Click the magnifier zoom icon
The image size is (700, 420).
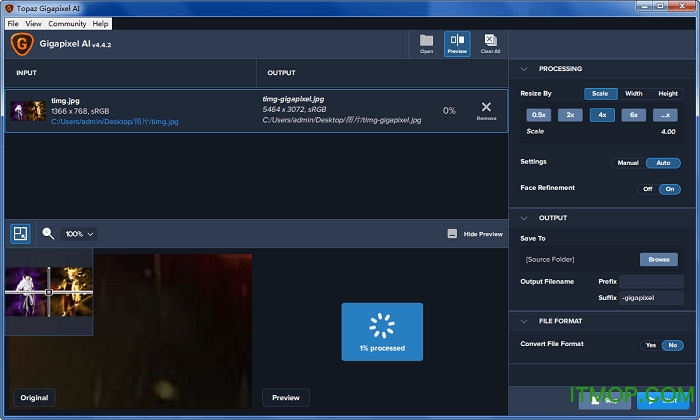click(x=48, y=233)
